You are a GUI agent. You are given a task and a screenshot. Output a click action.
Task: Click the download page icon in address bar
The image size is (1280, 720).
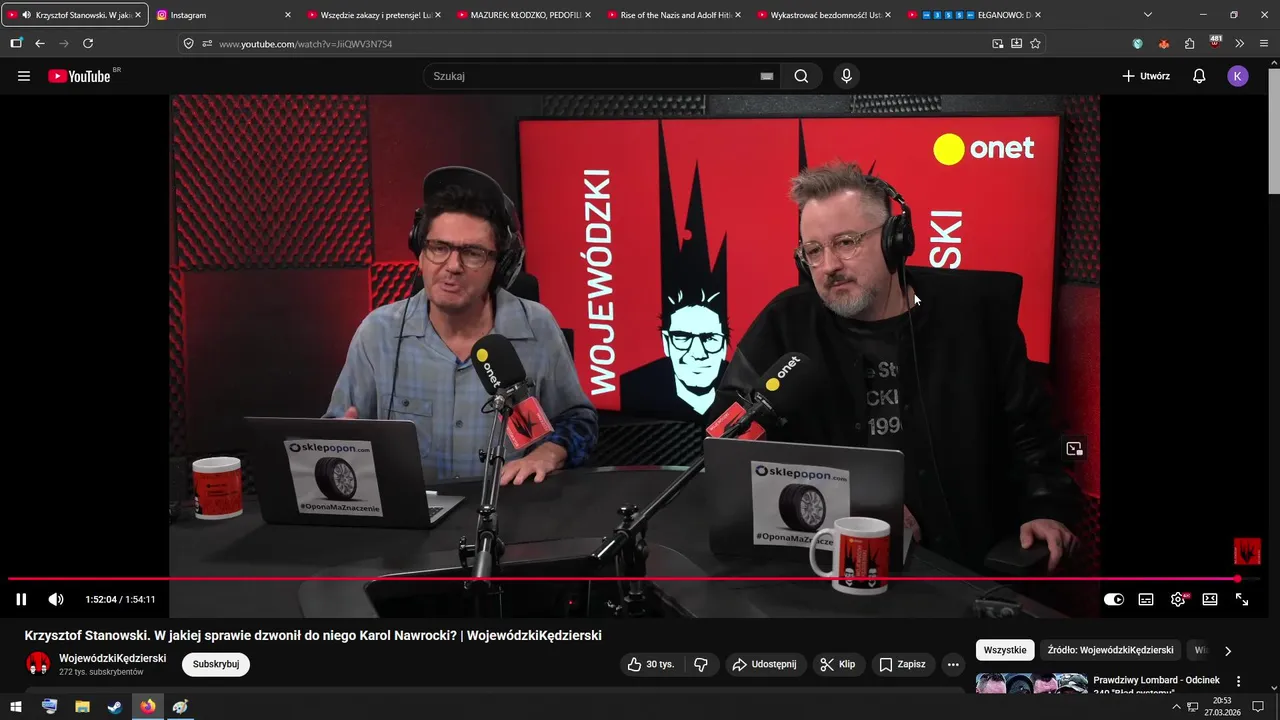1016,43
